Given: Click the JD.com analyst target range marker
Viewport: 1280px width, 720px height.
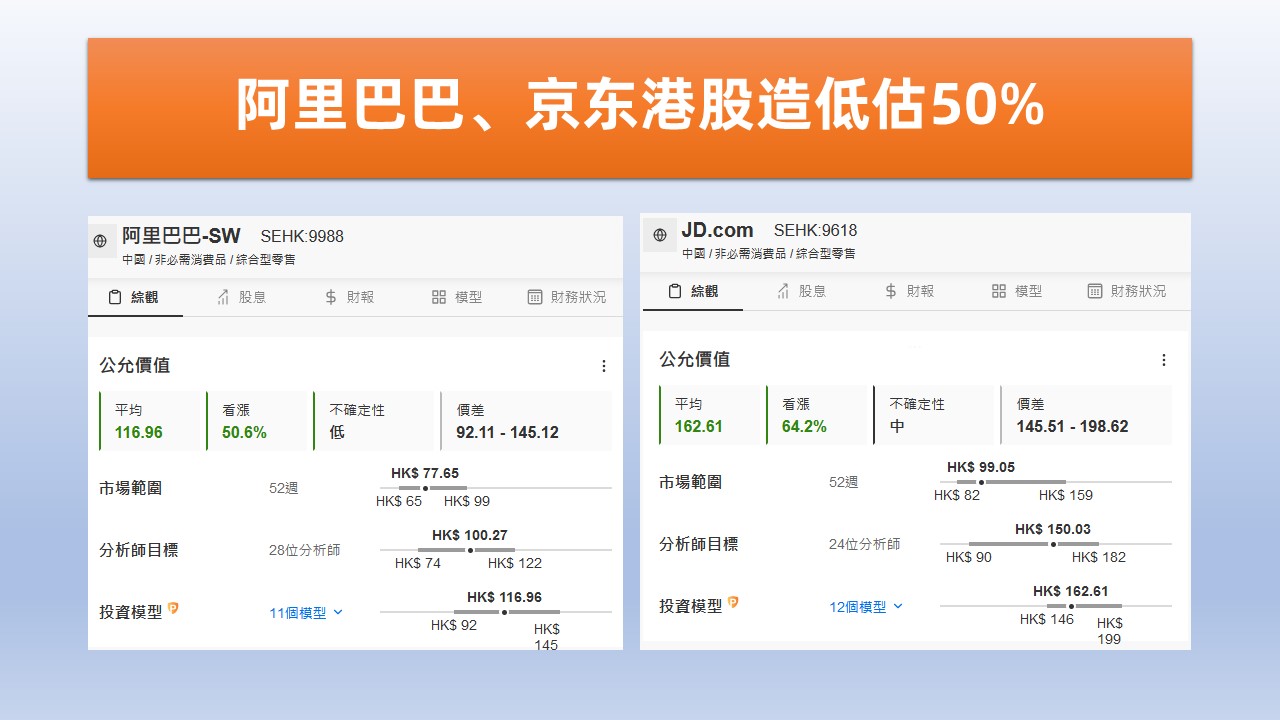Looking at the screenshot, I should pyautogui.click(x=1052, y=544).
